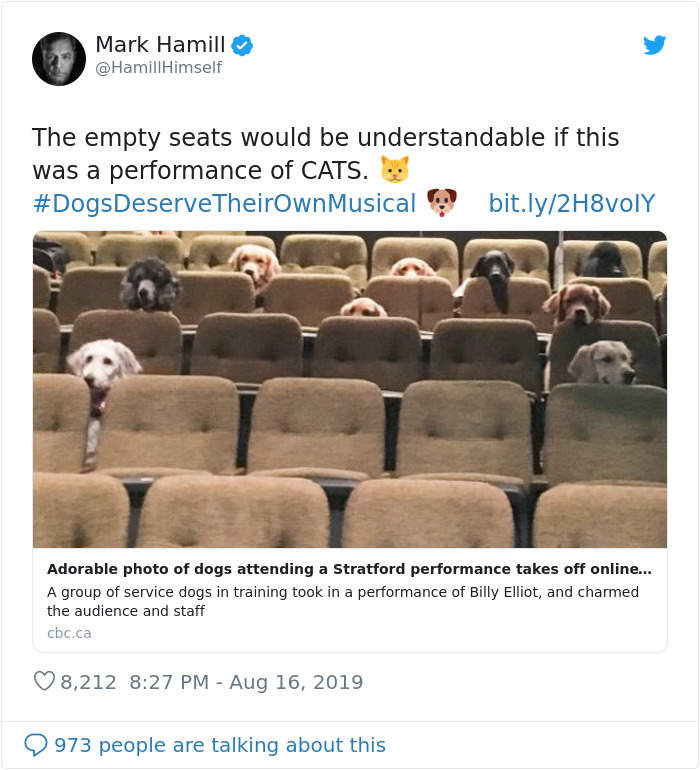
Task: Click the Billy Elliot article description
Action: click(x=342, y=601)
